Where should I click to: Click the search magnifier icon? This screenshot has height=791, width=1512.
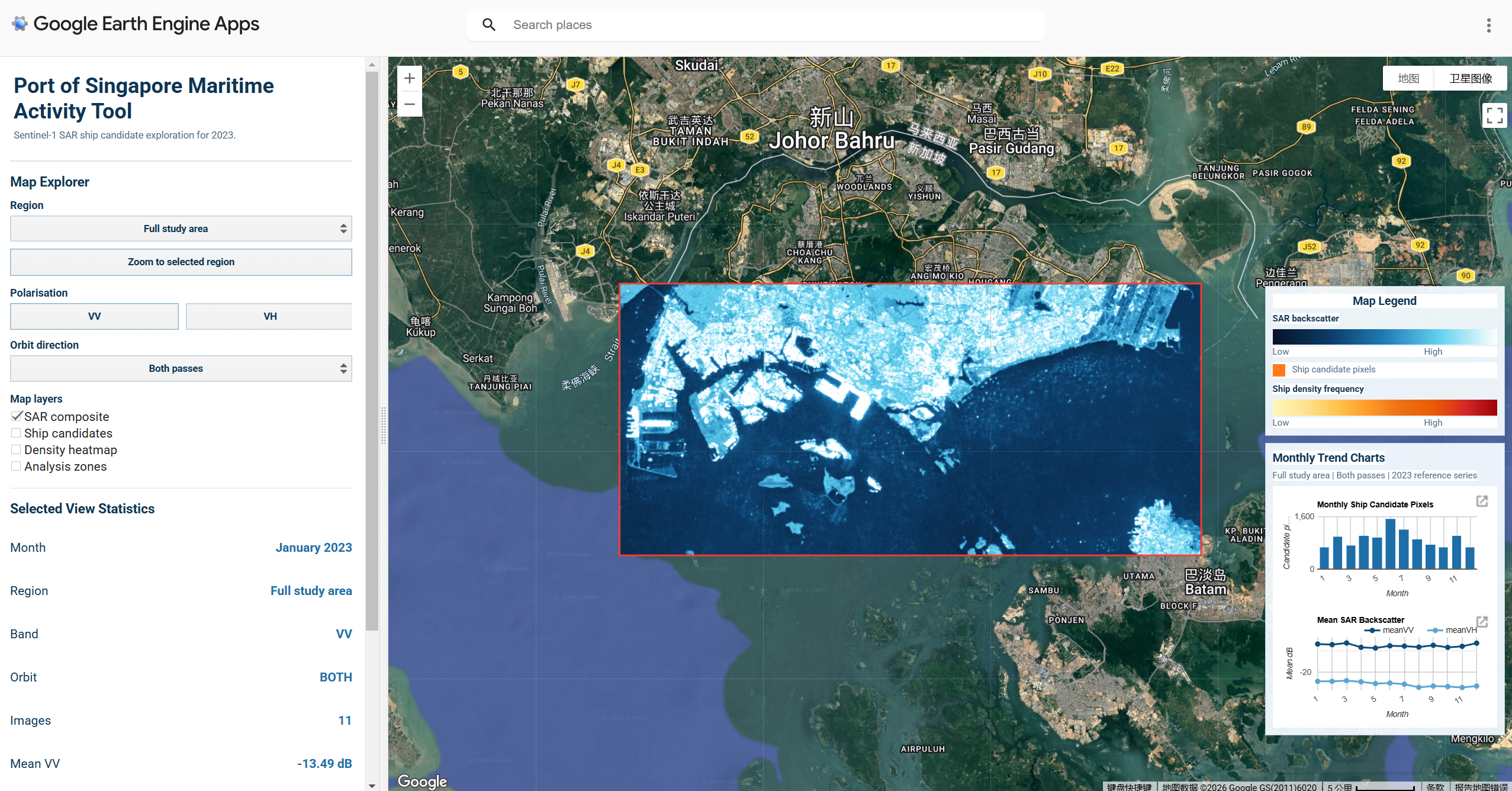[489, 25]
